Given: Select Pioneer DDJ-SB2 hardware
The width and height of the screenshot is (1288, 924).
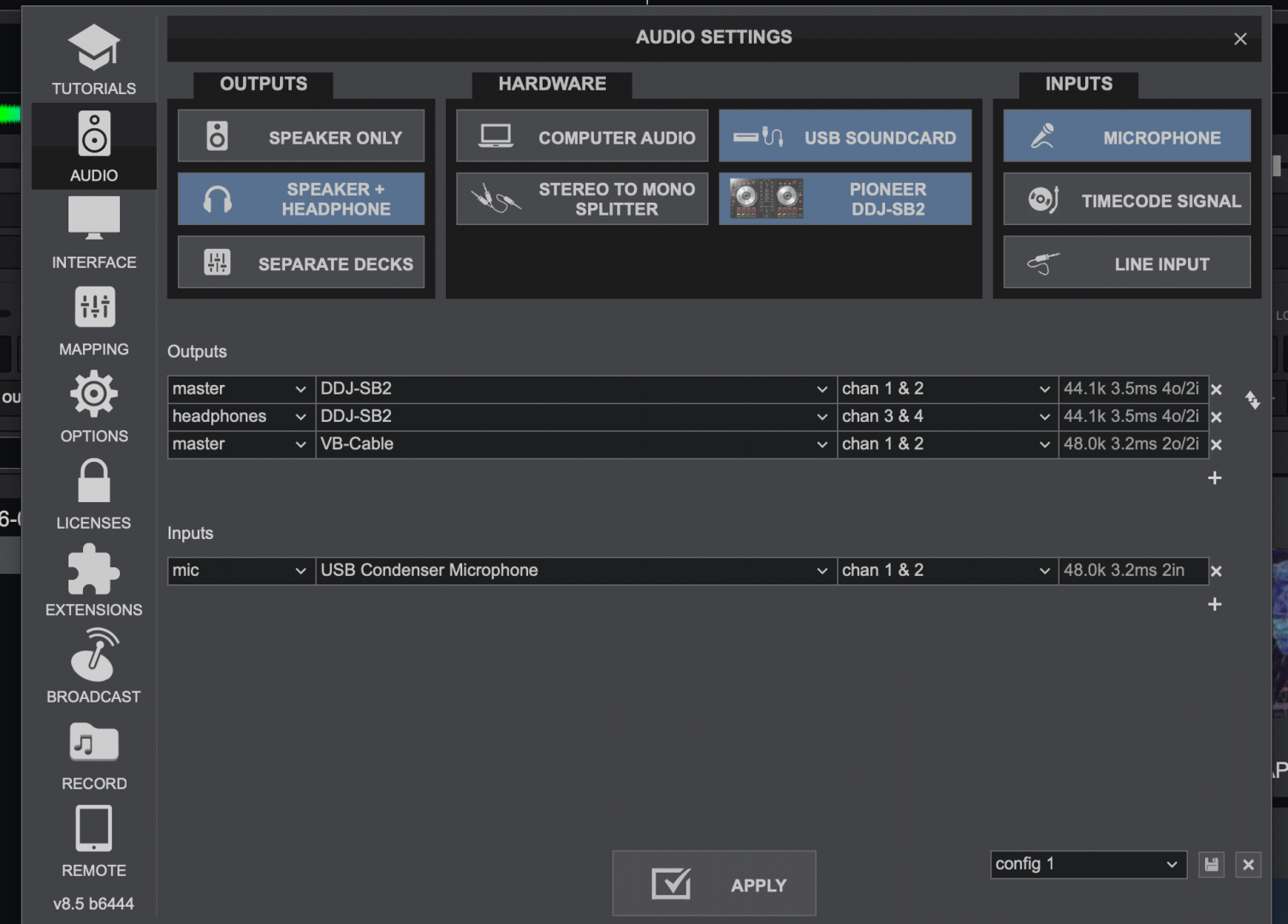Looking at the screenshot, I should point(846,199).
